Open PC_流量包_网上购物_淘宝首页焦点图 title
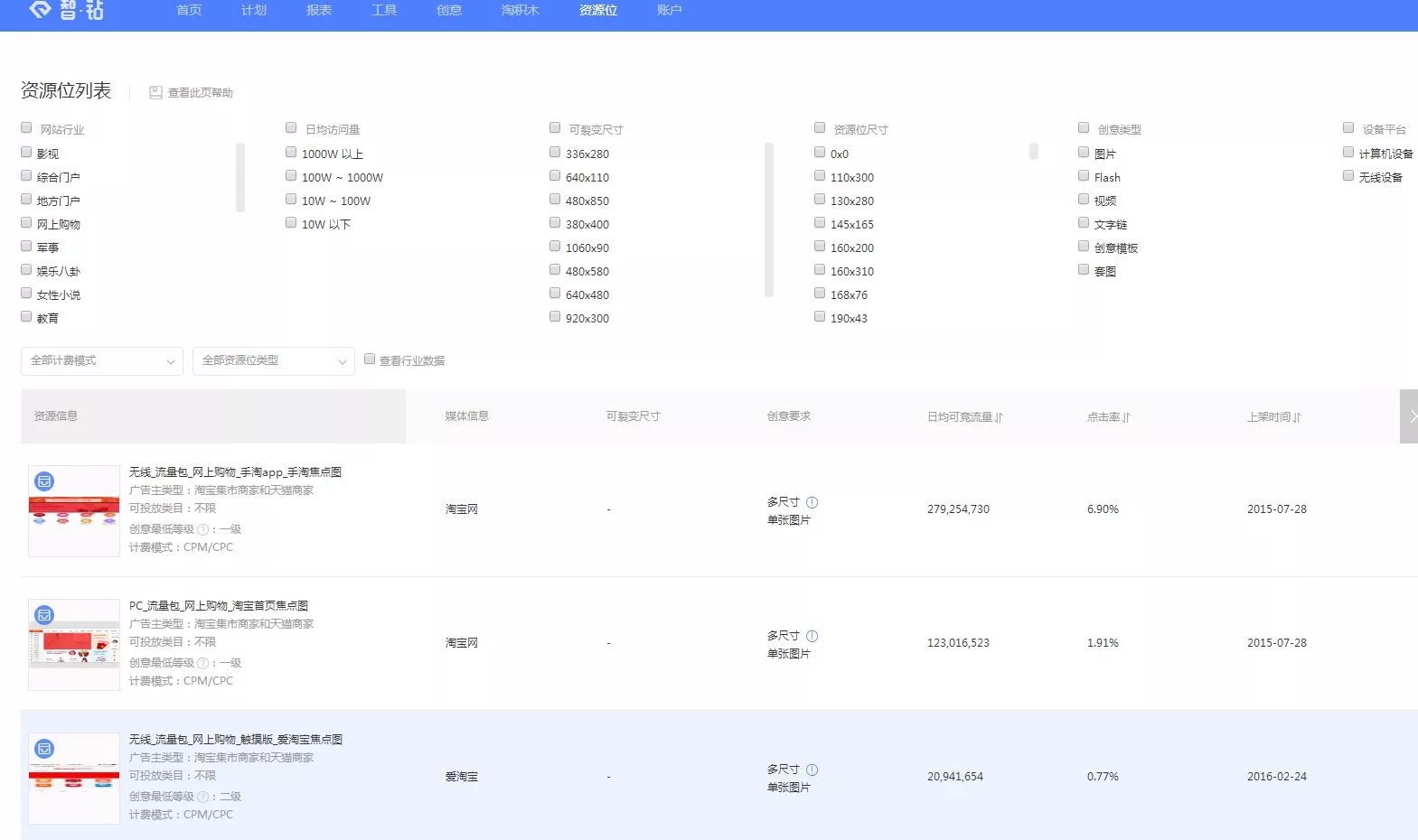Screen dimensions: 1418x840 (x=219, y=606)
